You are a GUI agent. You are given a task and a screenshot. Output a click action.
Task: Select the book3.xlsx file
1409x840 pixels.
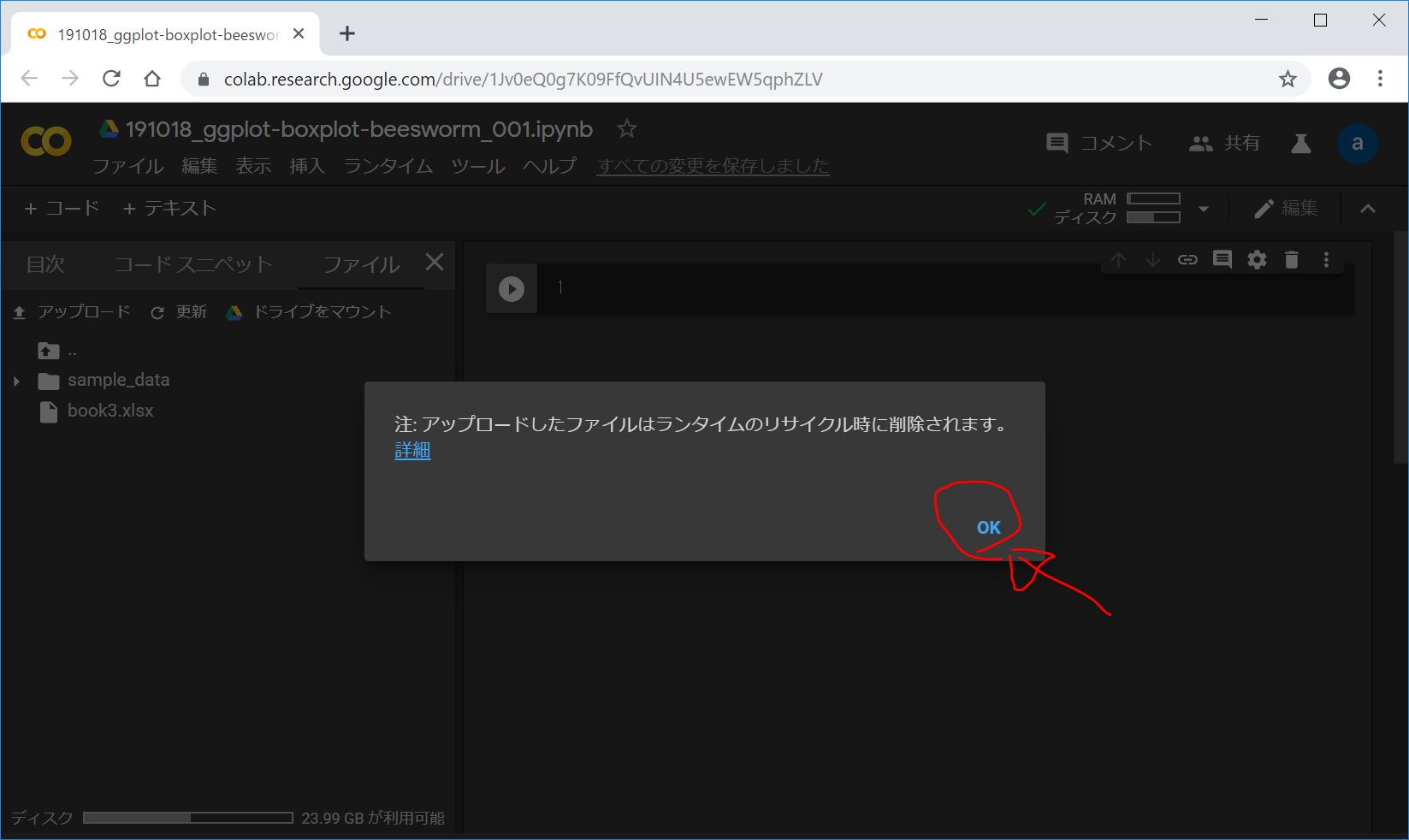point(110,411)
